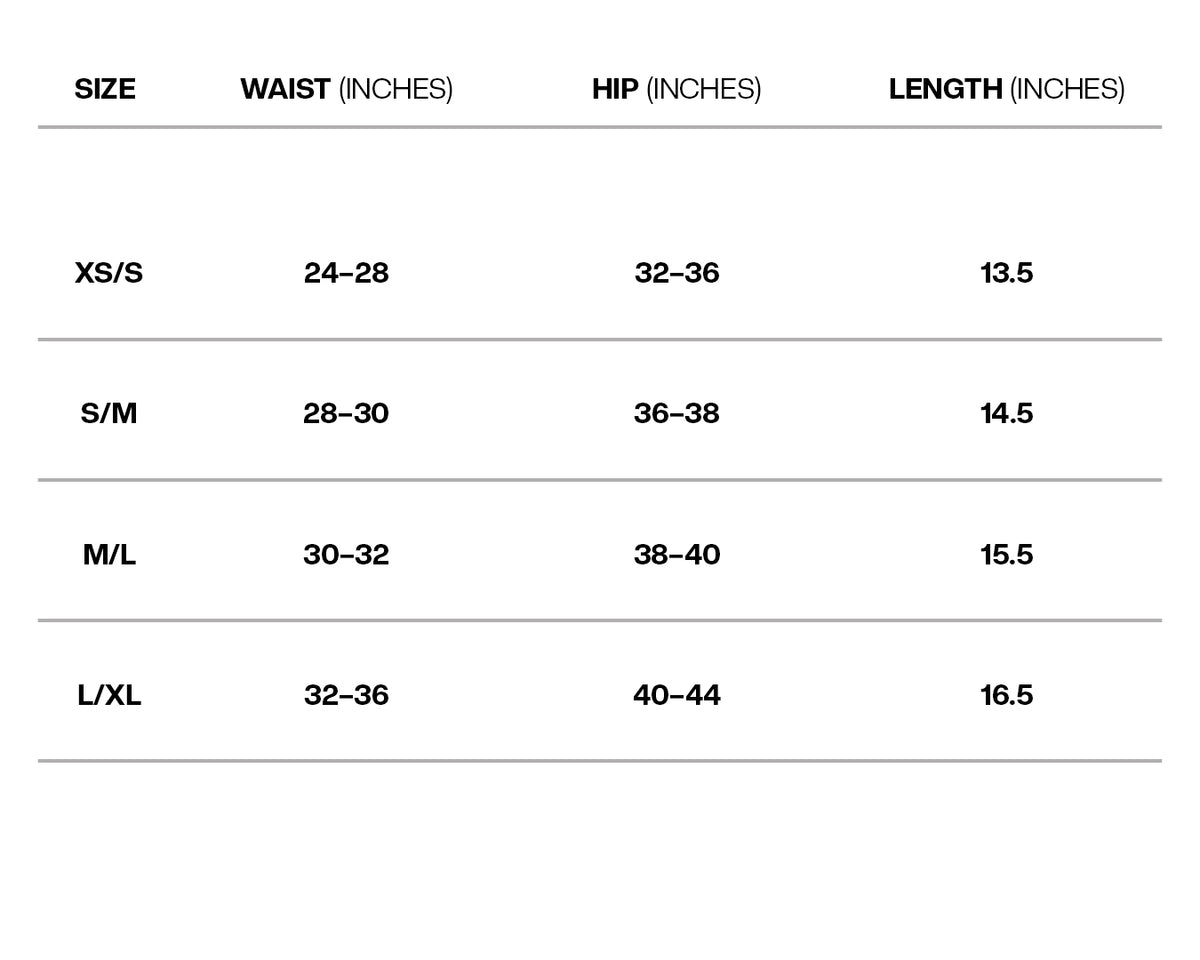Click the SIZE column header
Screen dimensions: 1200x960
tap(105, 89)
